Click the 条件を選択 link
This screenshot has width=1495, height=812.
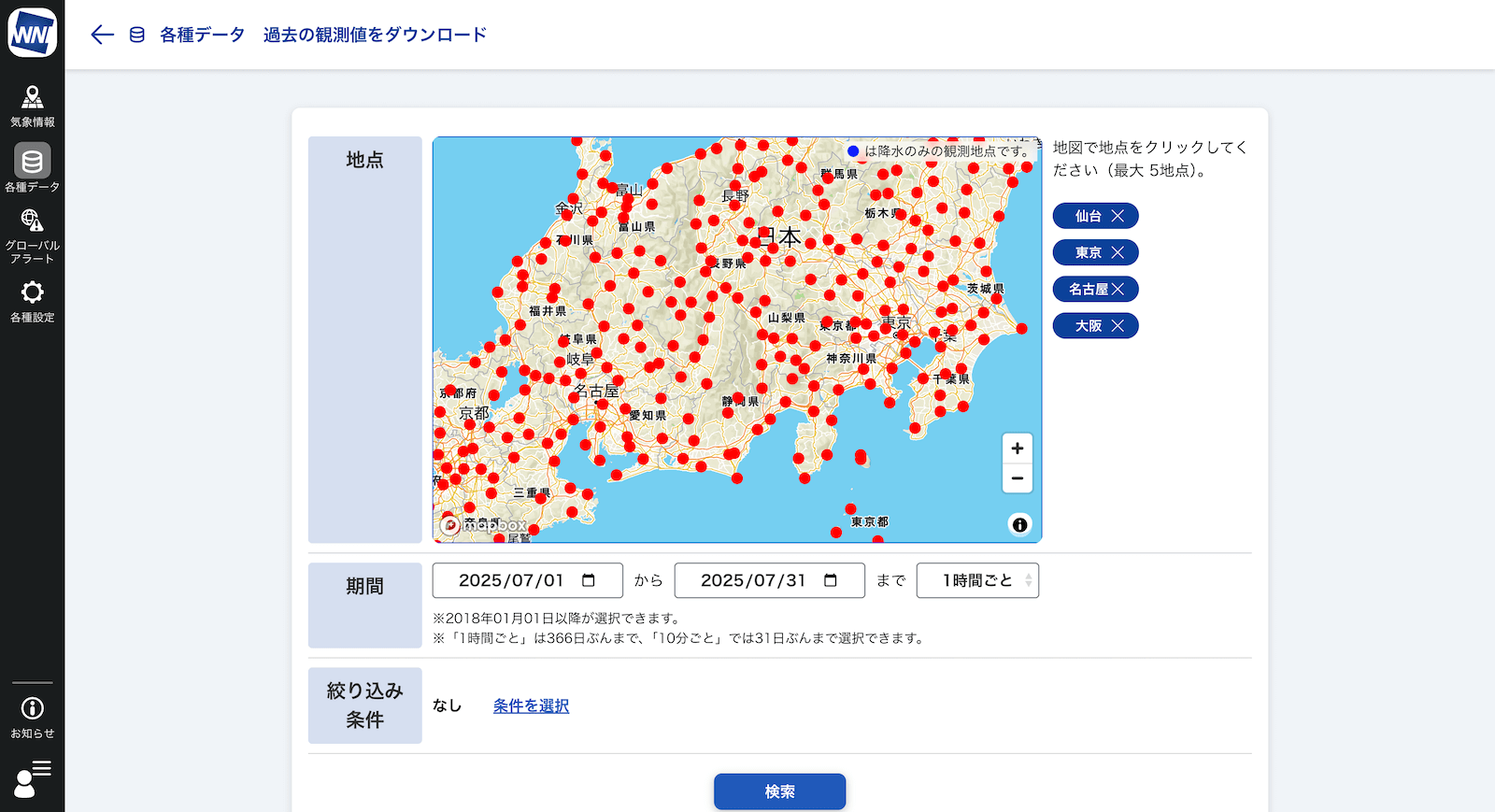click(x=531, y=705)
